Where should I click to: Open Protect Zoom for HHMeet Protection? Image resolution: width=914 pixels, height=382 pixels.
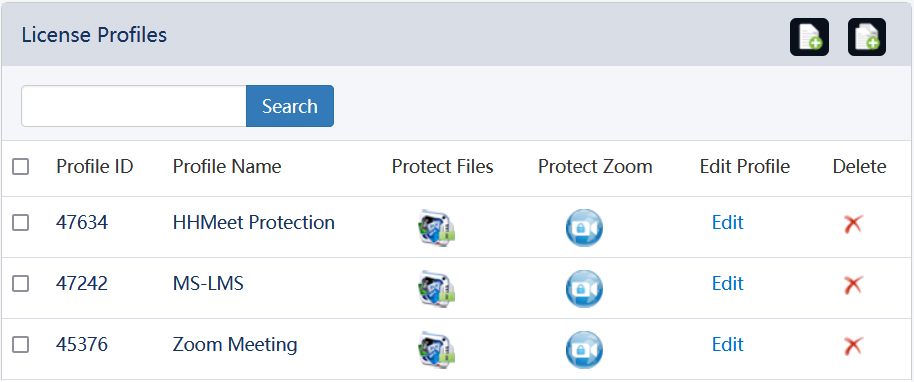click(584, 227)
